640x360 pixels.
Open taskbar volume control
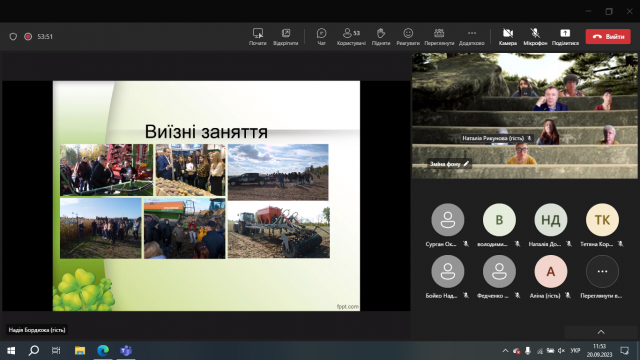coord(561,351)
